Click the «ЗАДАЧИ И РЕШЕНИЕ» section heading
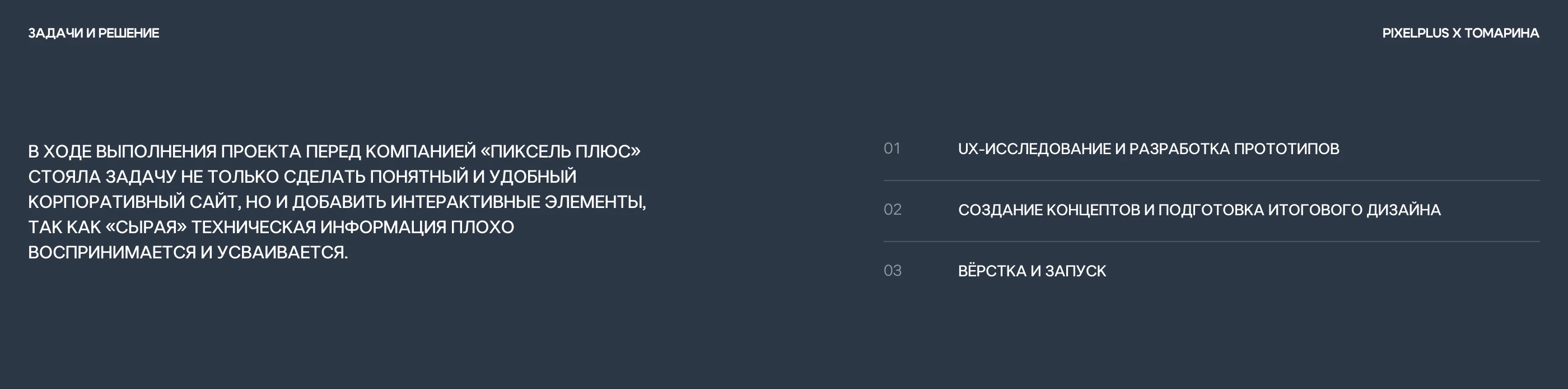Screen dimensions: 1568x389 [x=93, y=34]
